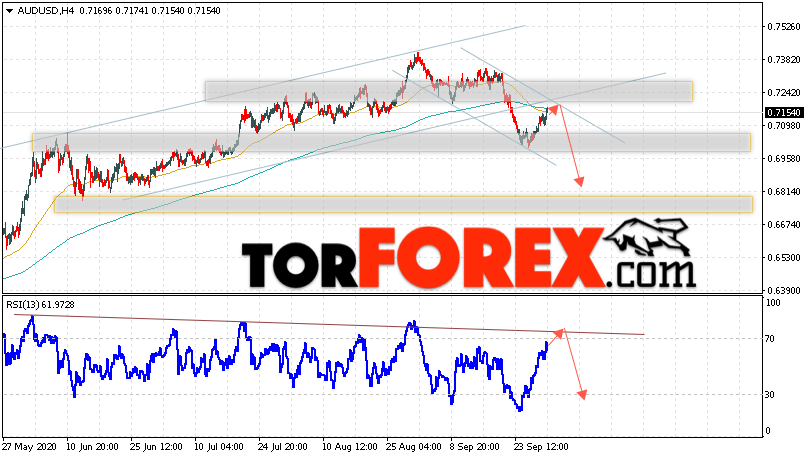Image resolution: width=808 pixels, height=458 pixels.
Task: Click the RSI scale value 100
Action: coord(773,303)
